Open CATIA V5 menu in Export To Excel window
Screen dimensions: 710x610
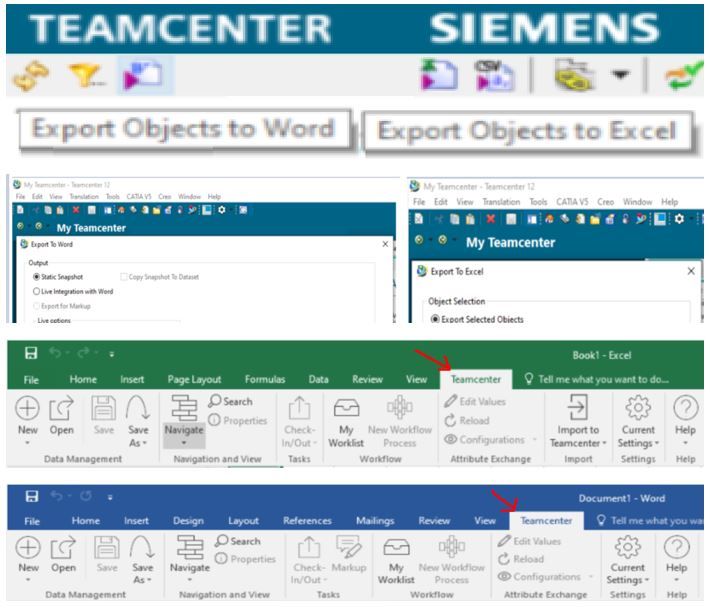pyautogui.click(x=572, y=202)
